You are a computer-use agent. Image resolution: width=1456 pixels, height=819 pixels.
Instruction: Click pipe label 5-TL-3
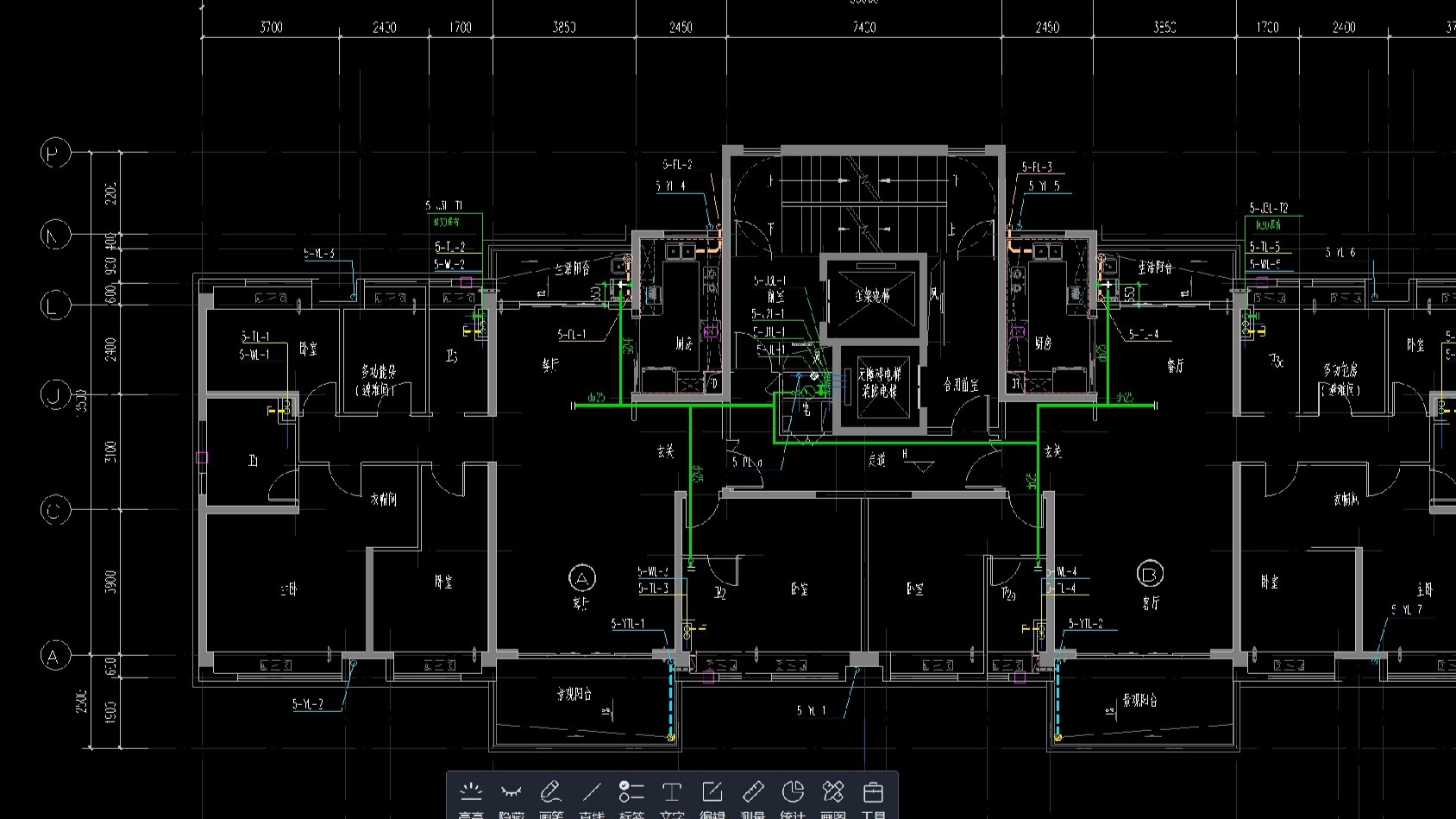coord(654,589)
